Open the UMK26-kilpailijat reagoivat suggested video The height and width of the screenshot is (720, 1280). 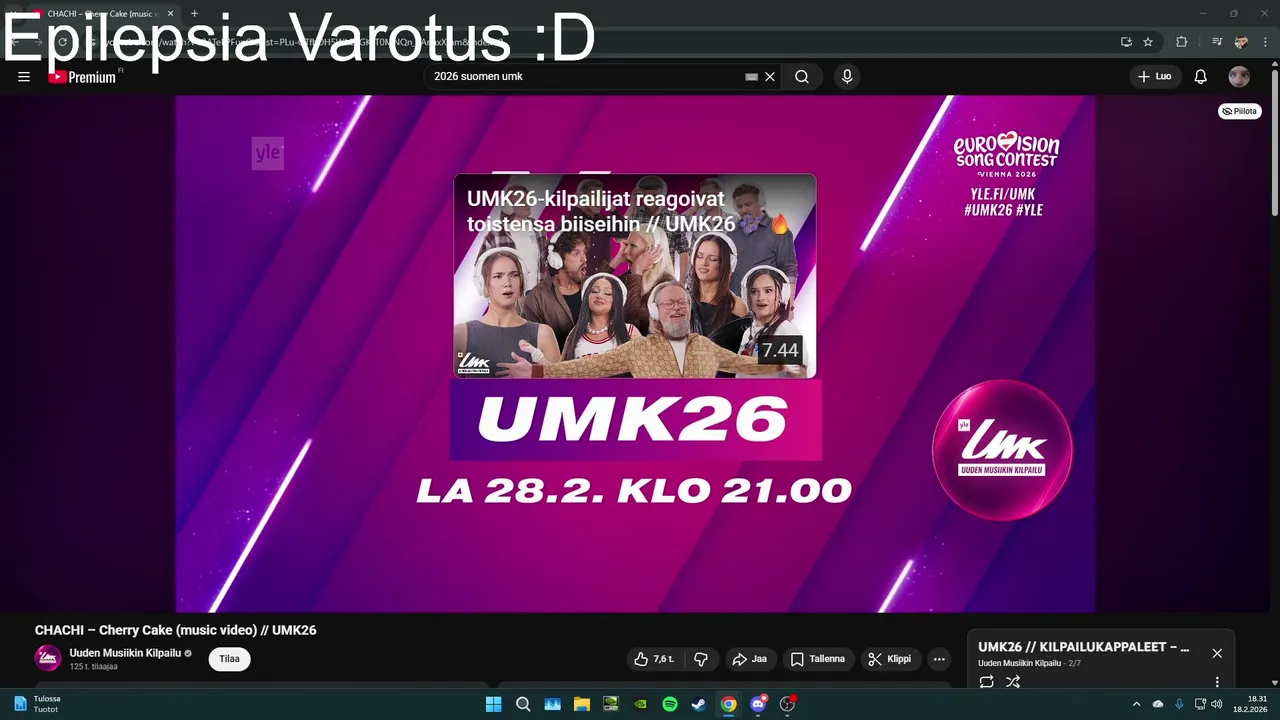tap(635, 276)
